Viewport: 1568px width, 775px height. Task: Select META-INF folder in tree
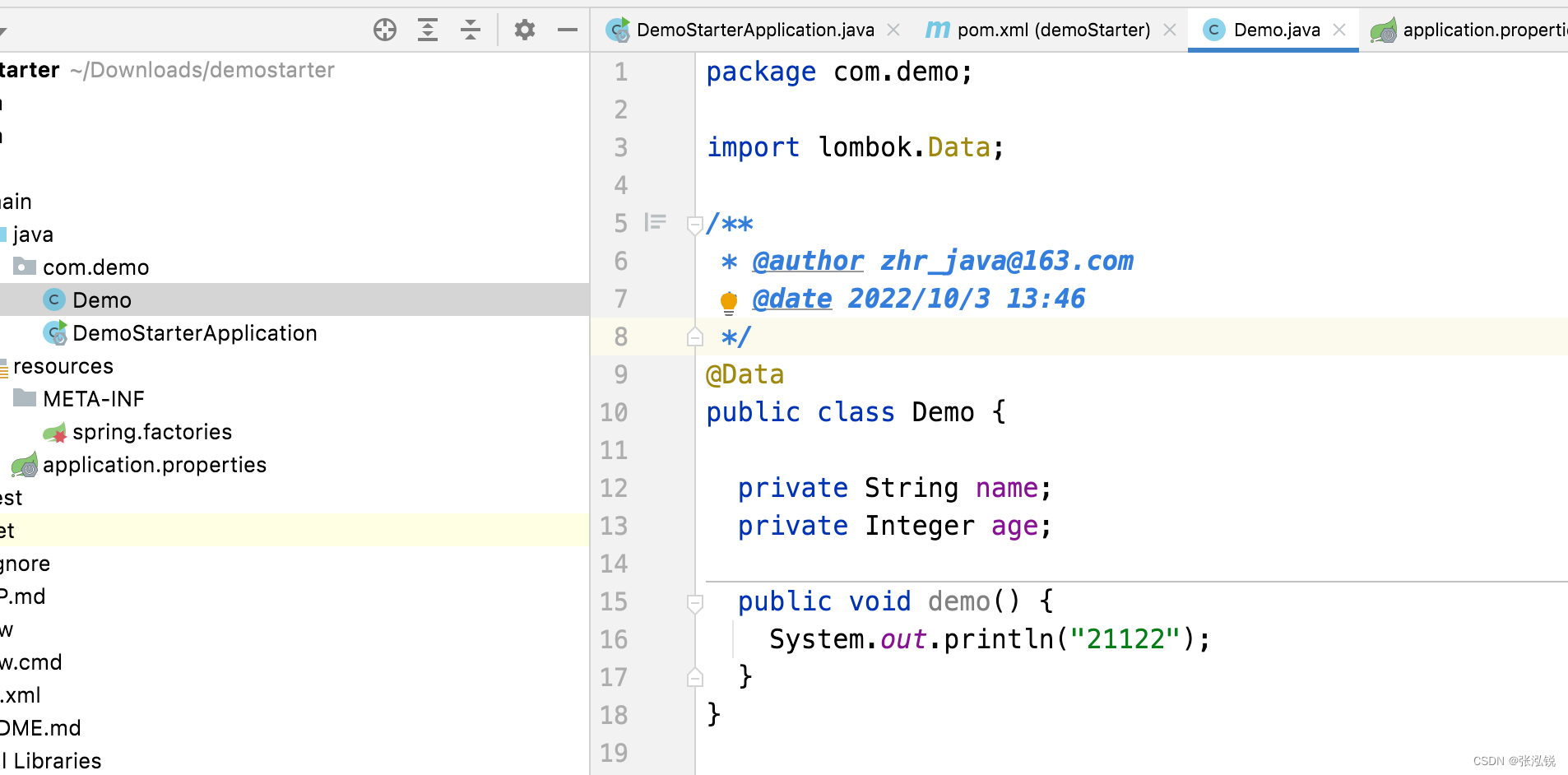click(295, 398)
